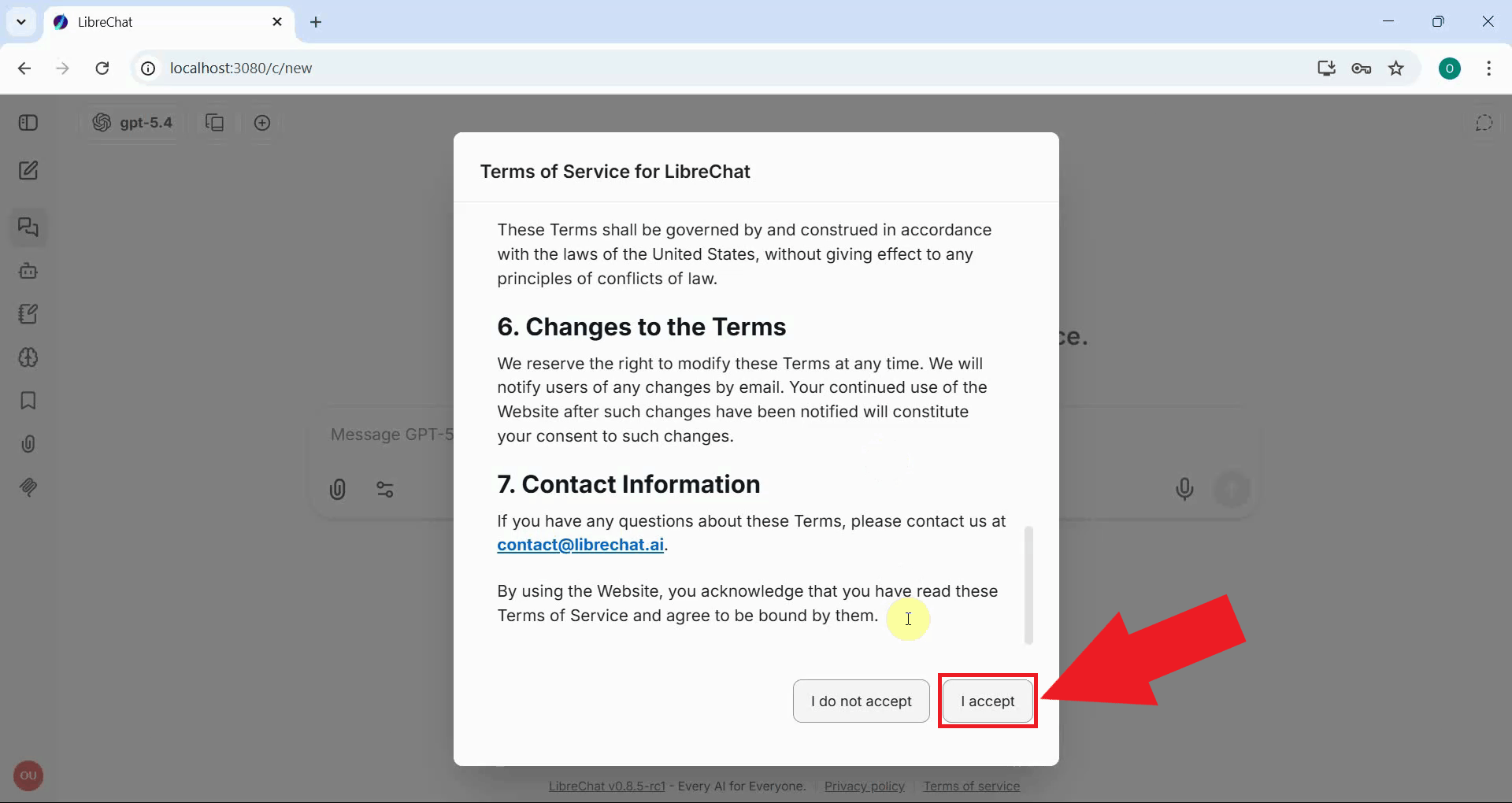Screen dimensions: 1512x803
Task: Open the contact@librechat.ai email link
Action: pos(580,545)
